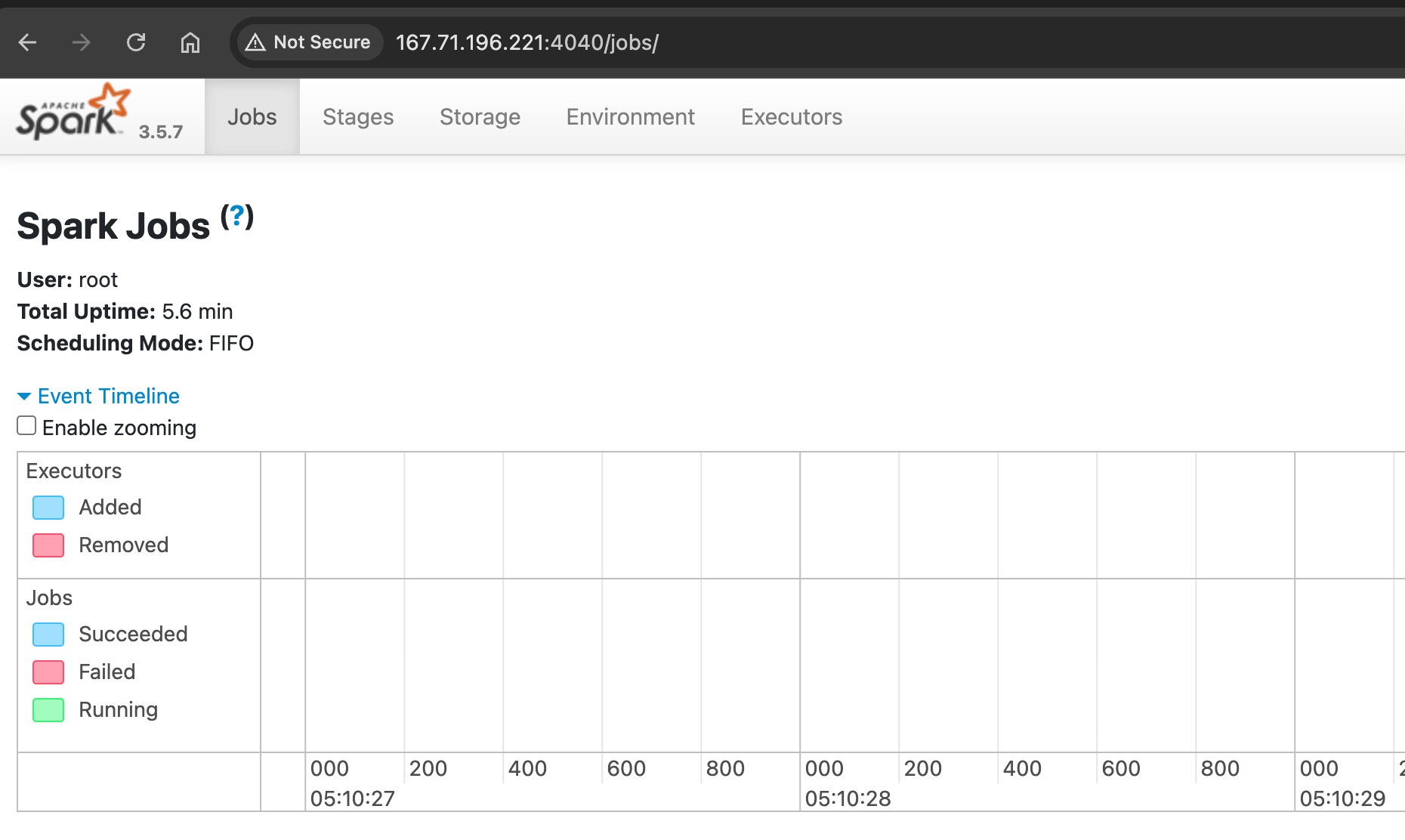
Task: Switch to the Stages tab
Action: [358, 117]
